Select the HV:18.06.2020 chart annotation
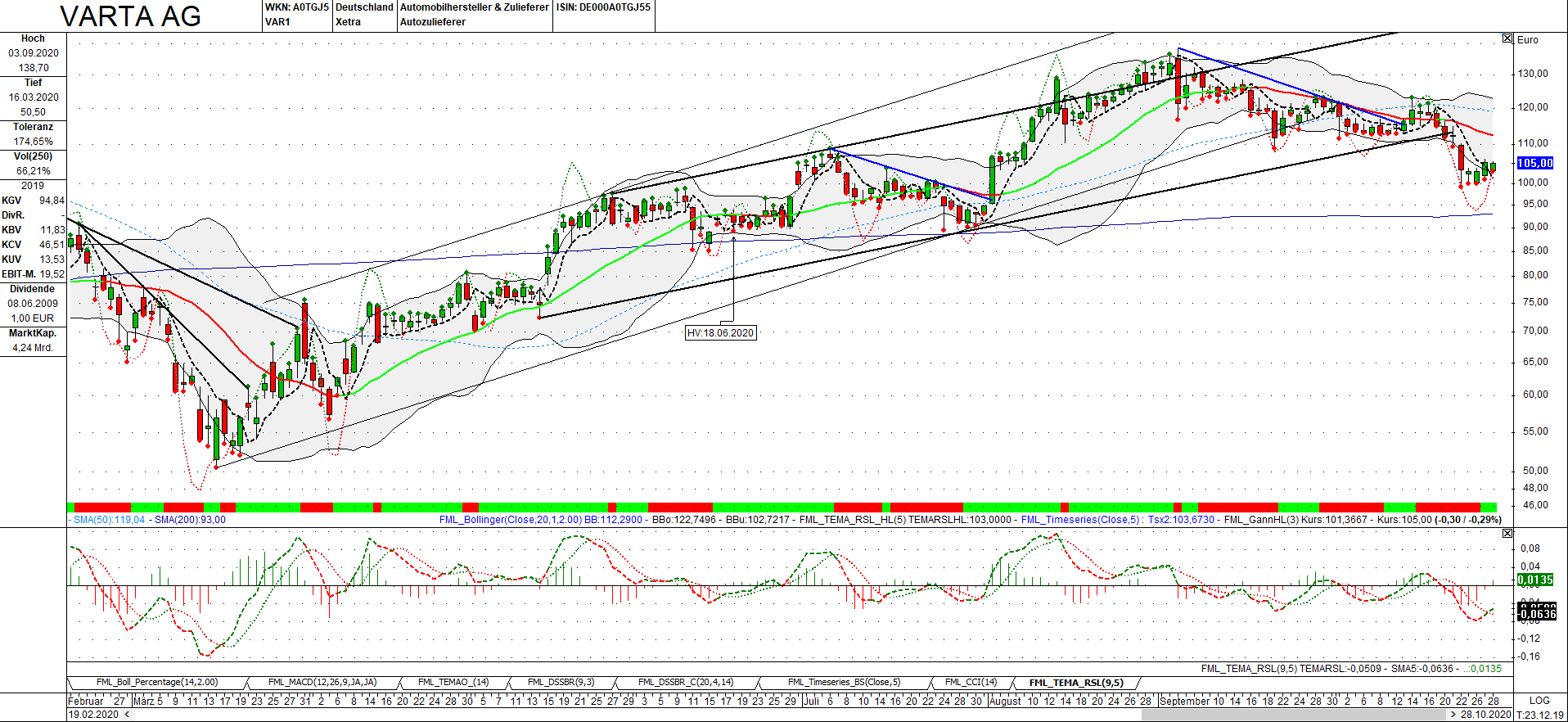The image size is (1568, 722). click(721, 333)
